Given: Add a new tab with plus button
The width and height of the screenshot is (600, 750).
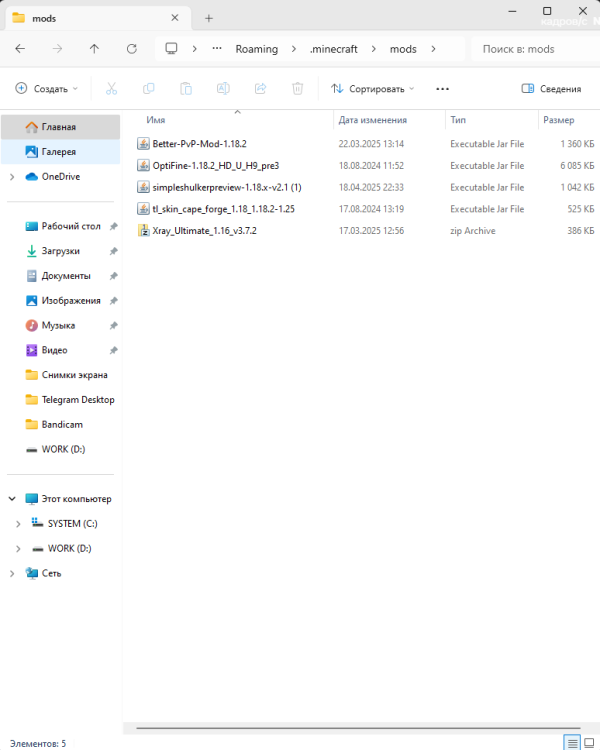Looking at the screenshot, I should click(x=209, y=18).
